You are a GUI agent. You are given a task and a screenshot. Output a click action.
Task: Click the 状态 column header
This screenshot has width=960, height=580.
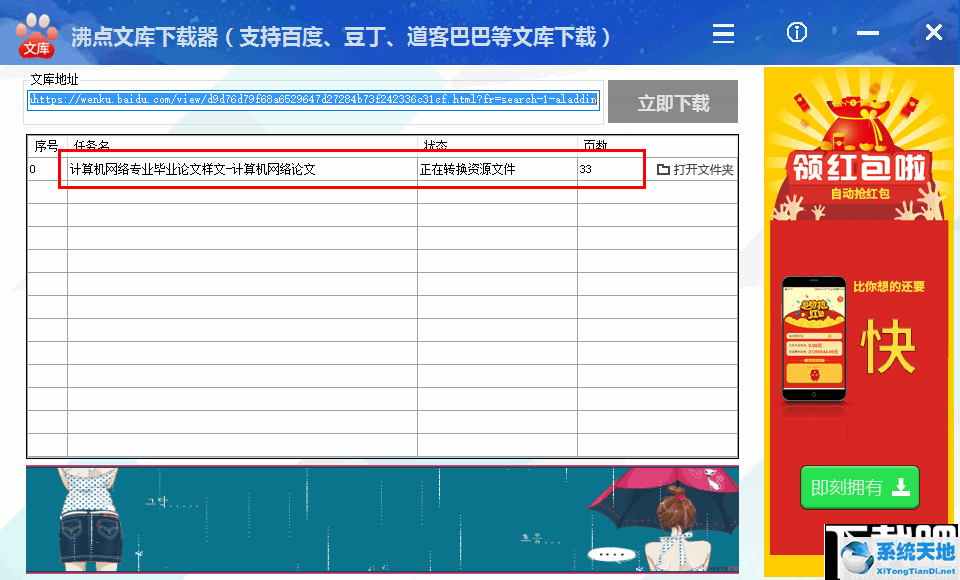coord(435,146)
